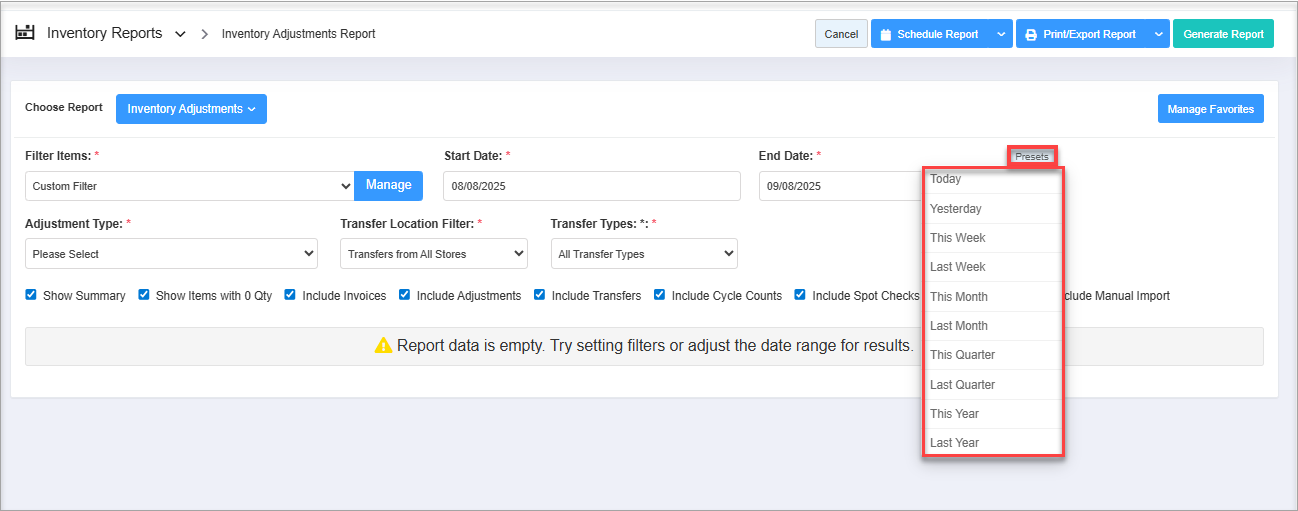Click the yellow warning icon

[x=383, y=346]
